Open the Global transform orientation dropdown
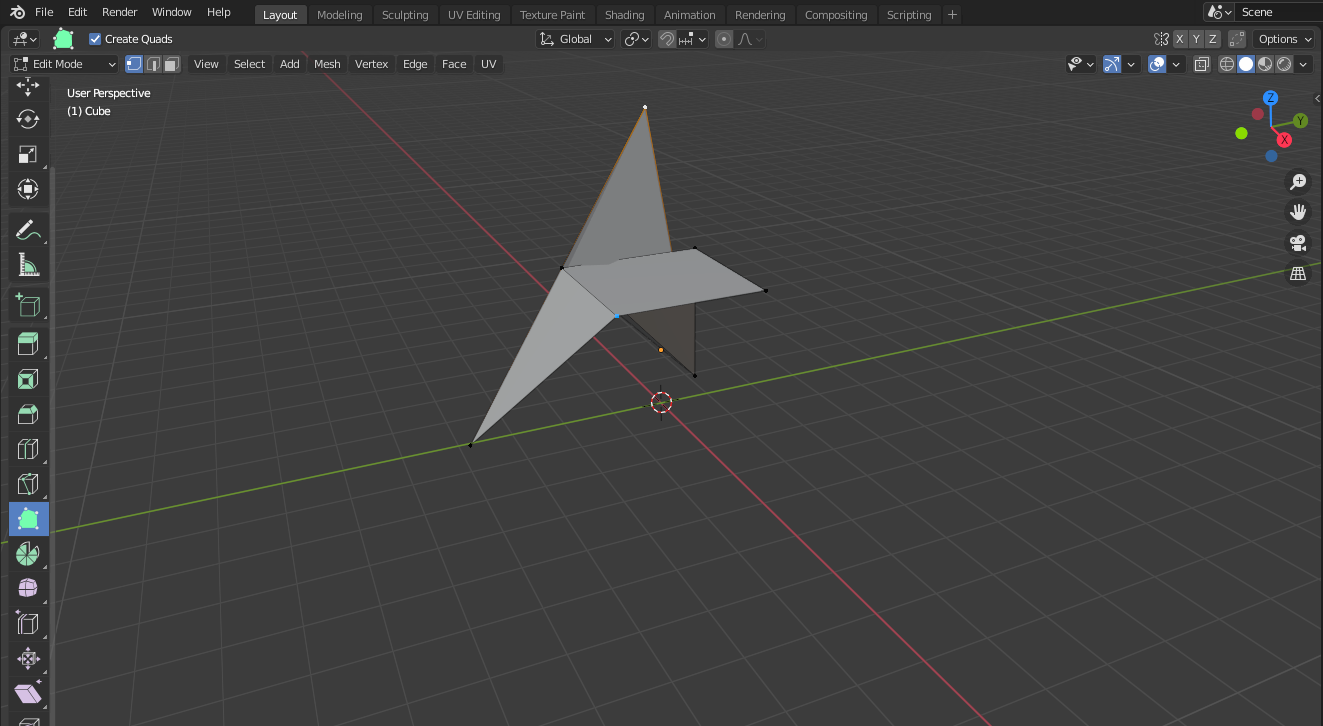The width and height of the screenshot is (1323, 726). (575, 38)
